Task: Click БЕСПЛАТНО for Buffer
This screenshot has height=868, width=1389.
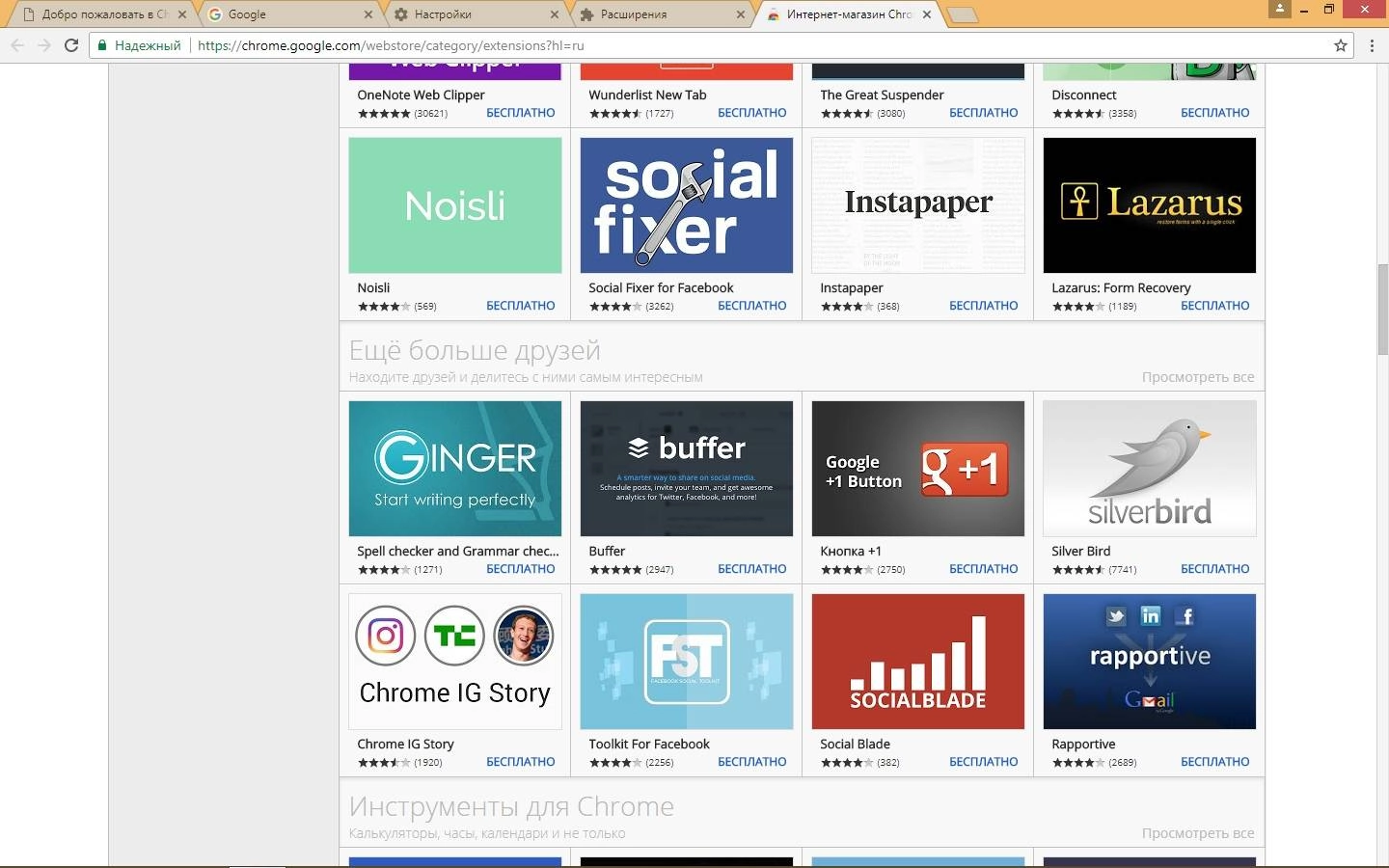Action: click(752, 569)
